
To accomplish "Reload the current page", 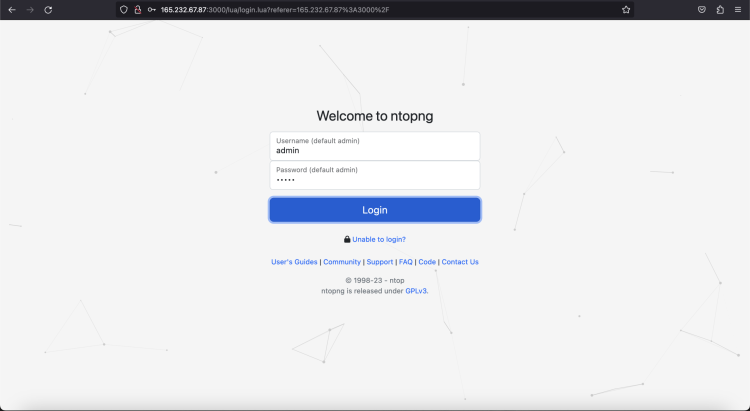I will click(x=48, y=10).
